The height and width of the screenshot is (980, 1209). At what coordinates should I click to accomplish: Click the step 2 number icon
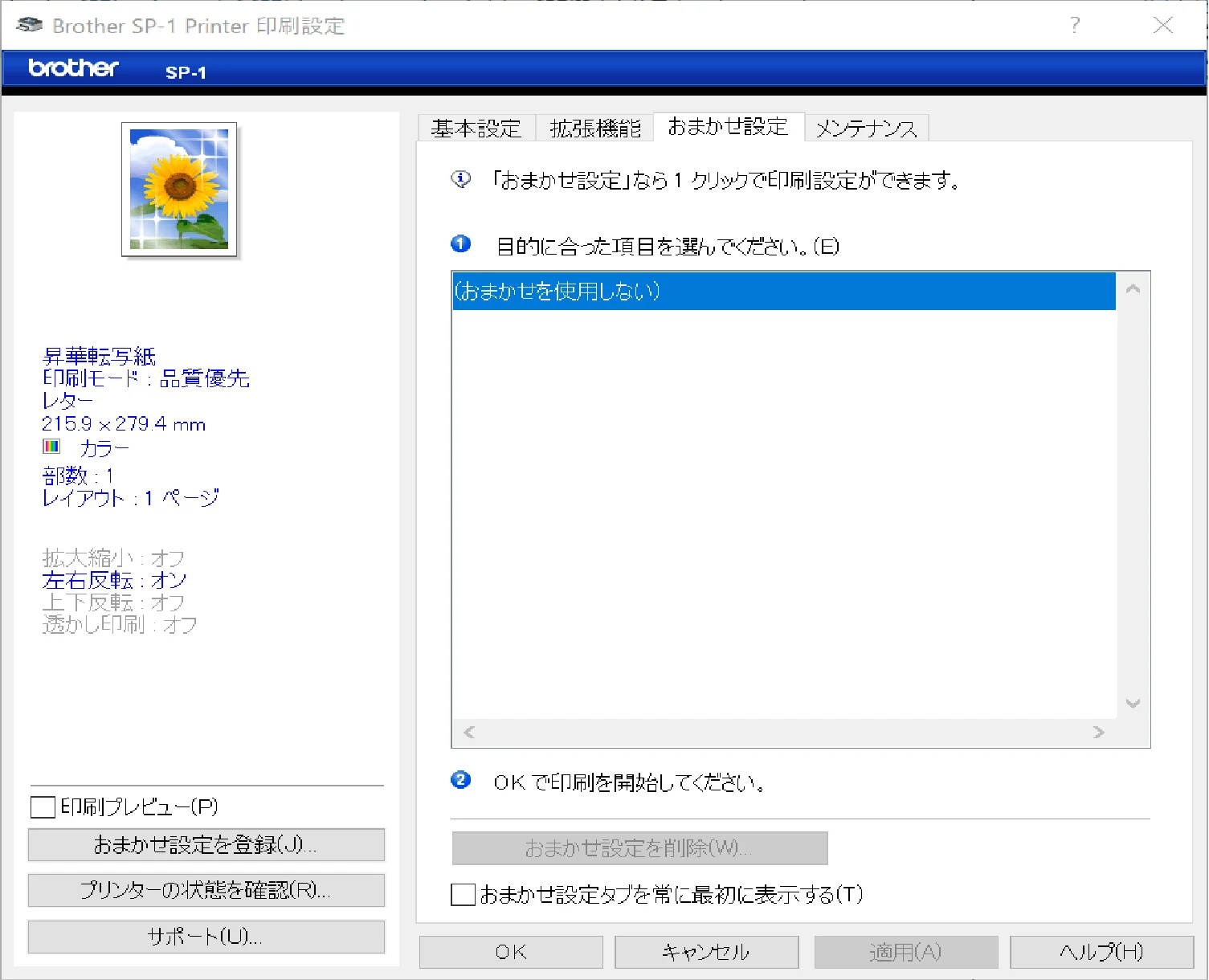[461, 780]
